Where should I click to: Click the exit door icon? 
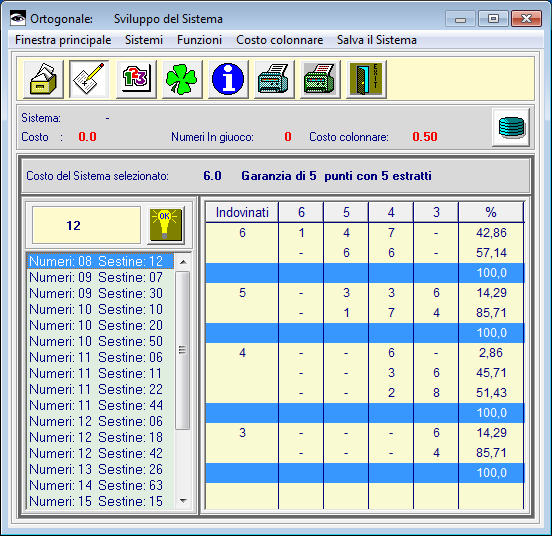366,79
